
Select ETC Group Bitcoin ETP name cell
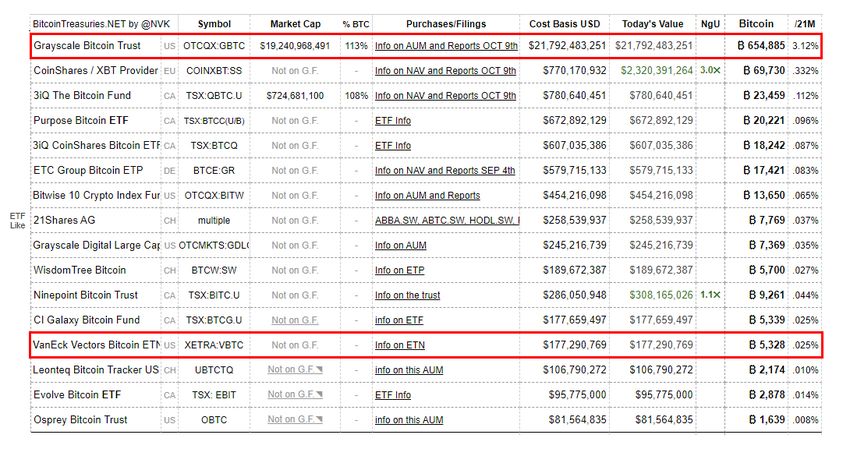(x=88, y=171)
